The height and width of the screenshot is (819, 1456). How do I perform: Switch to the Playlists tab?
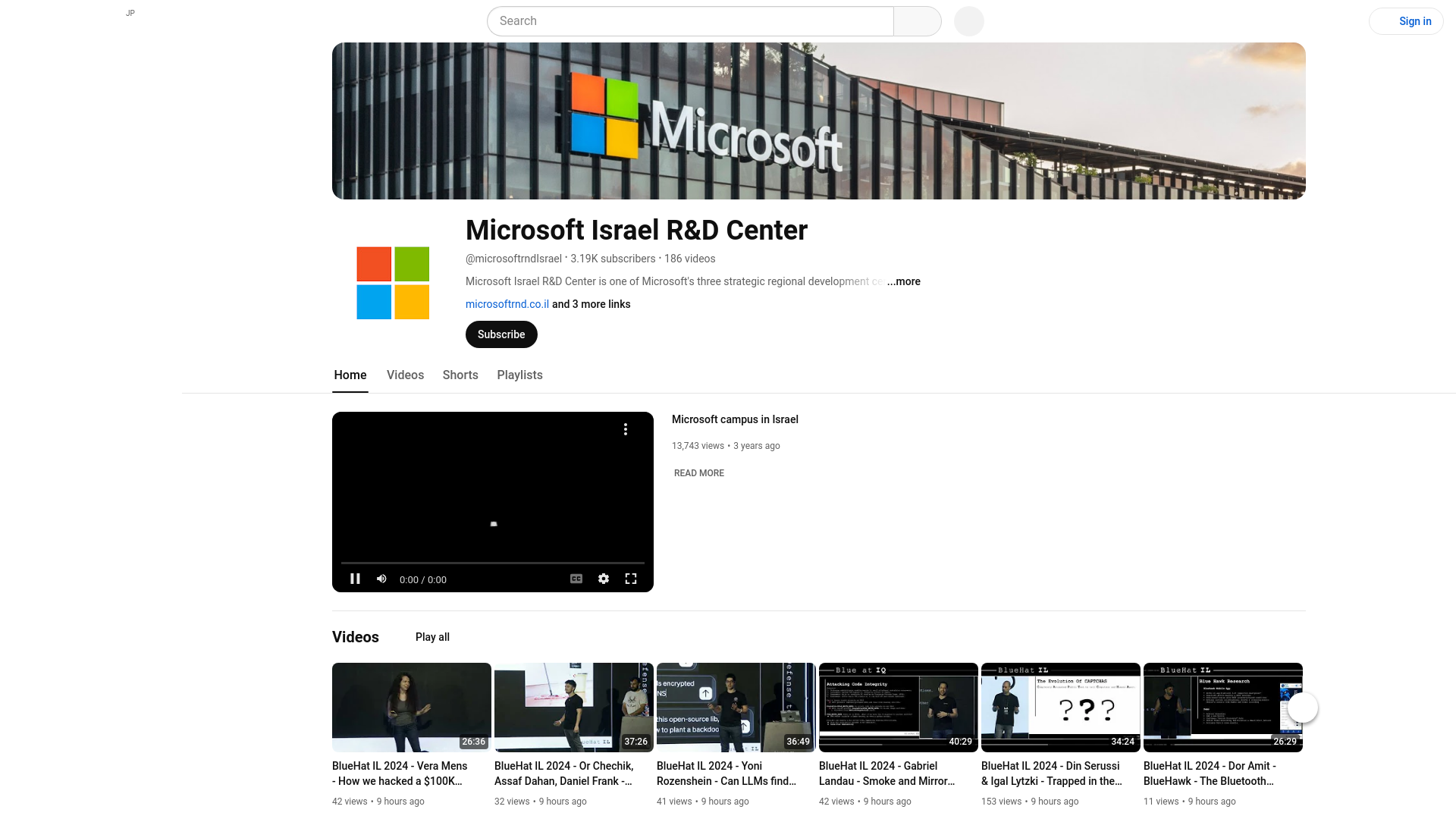click(x=520, y=375)
